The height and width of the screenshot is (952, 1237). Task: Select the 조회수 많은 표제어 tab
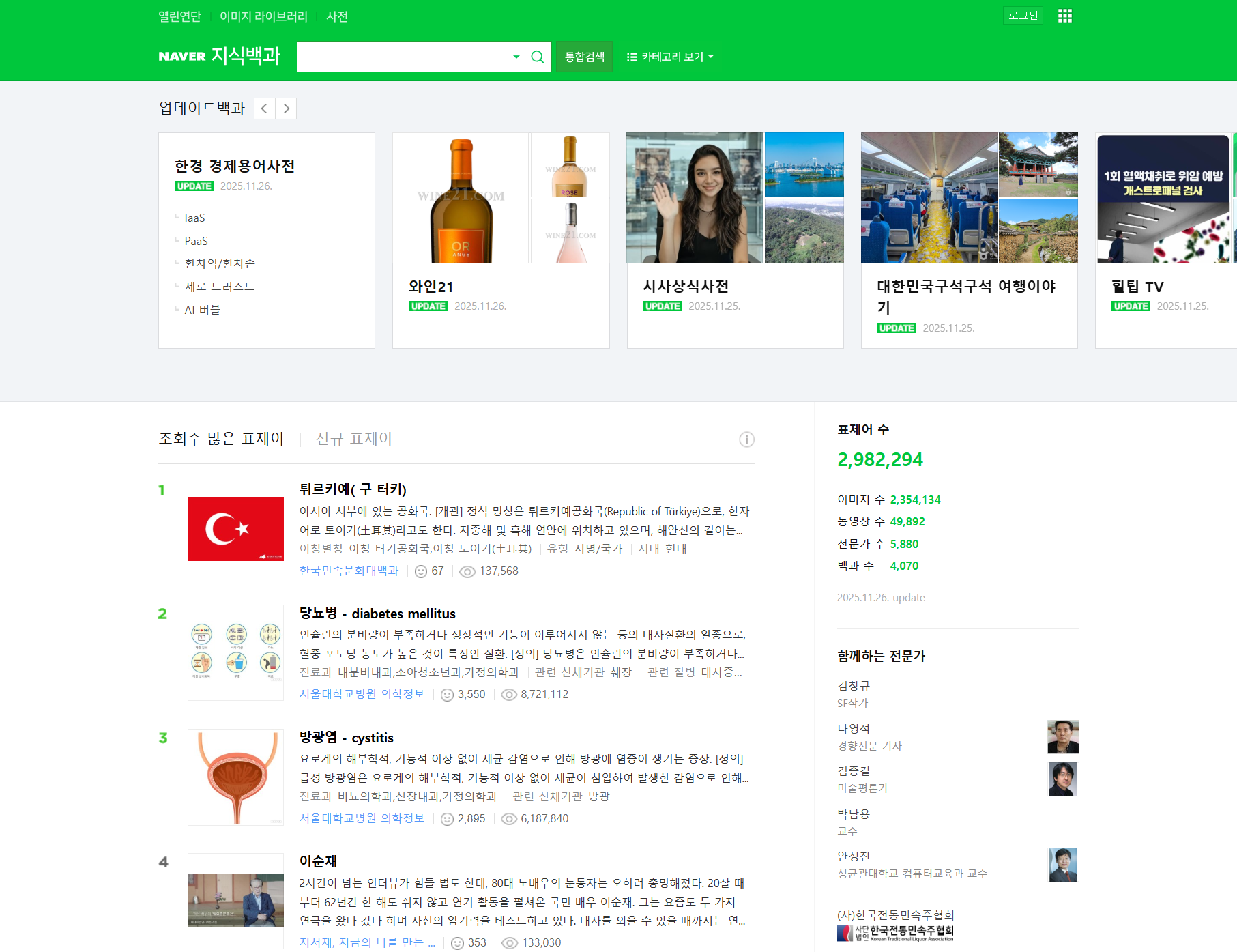point(221,439)
